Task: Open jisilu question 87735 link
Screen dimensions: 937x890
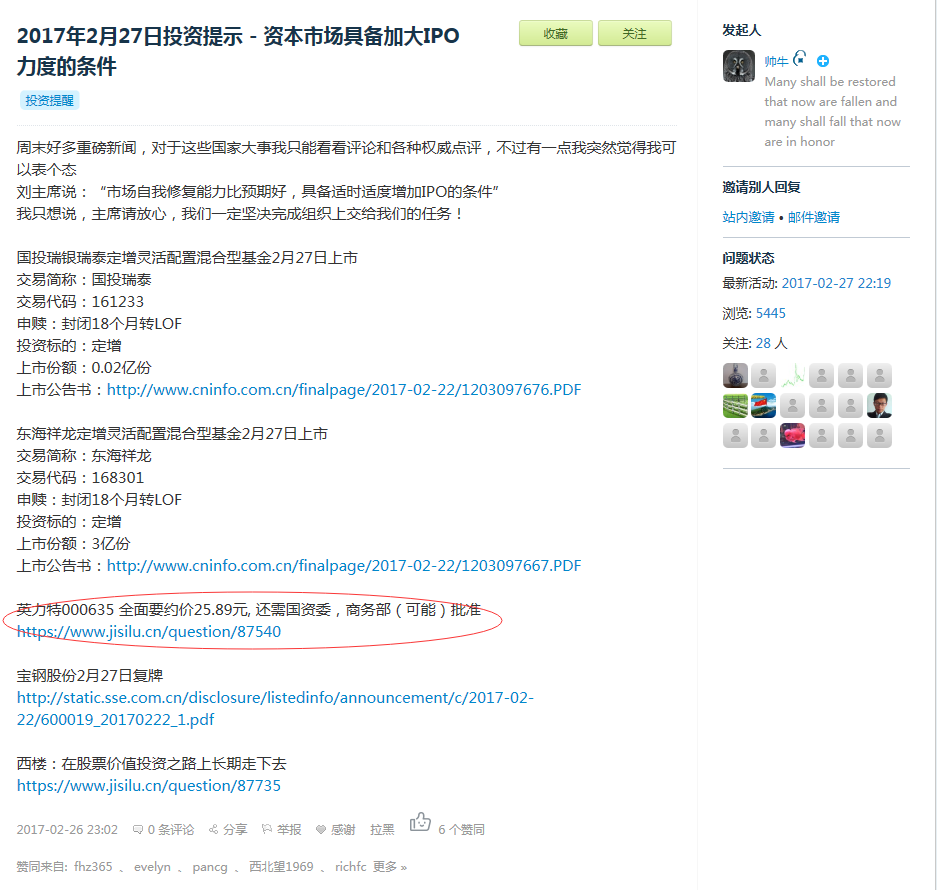Action: pyautogui.click(x=149, y=785)
